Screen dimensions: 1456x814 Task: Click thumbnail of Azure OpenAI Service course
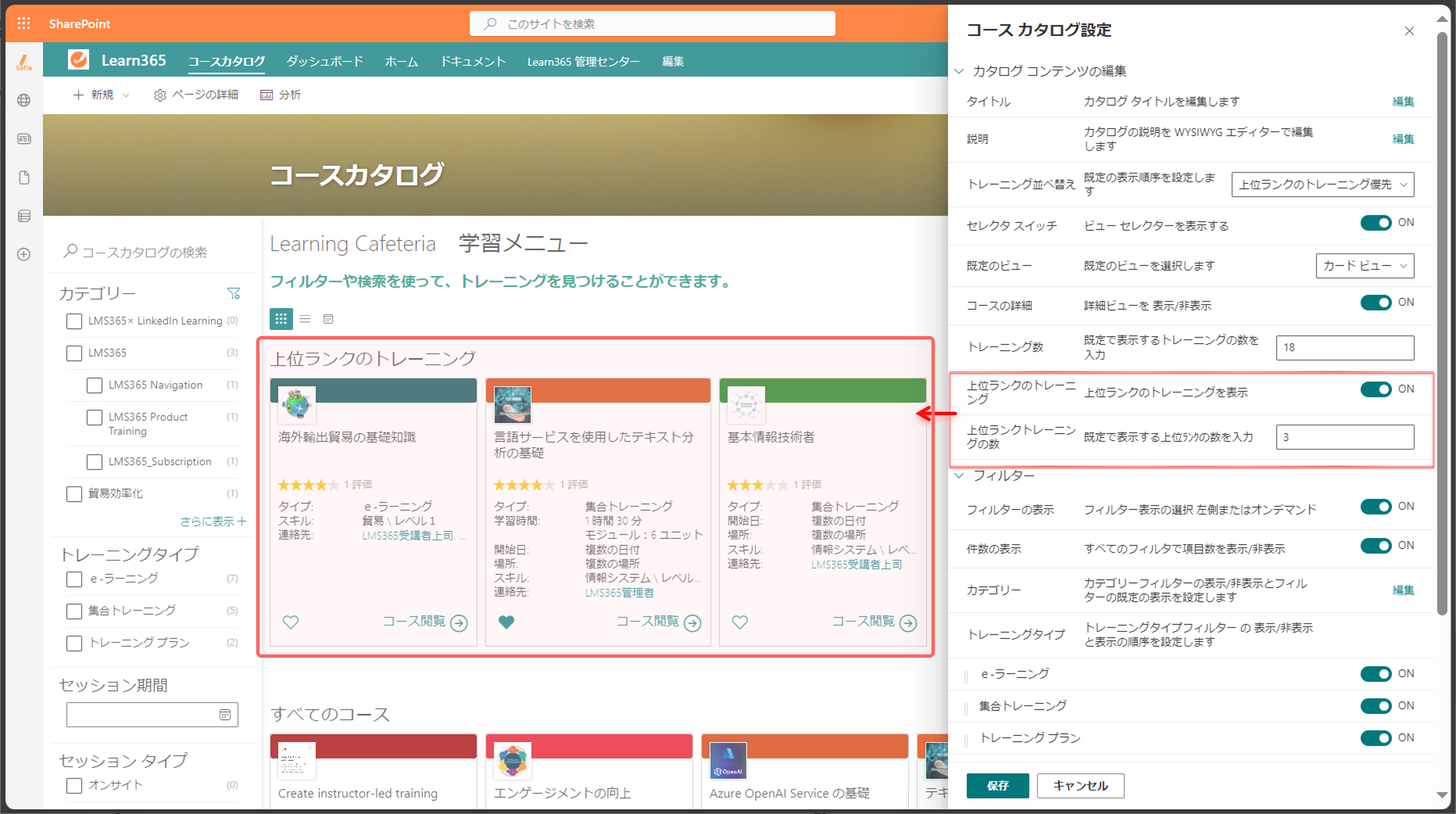[x=728, y=760]
